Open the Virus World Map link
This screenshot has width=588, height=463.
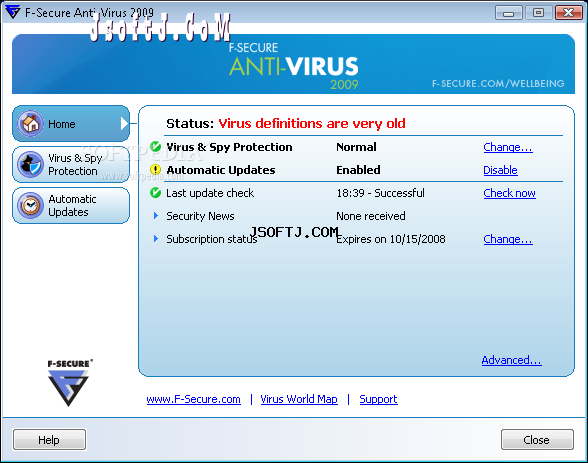pos(299,399)
